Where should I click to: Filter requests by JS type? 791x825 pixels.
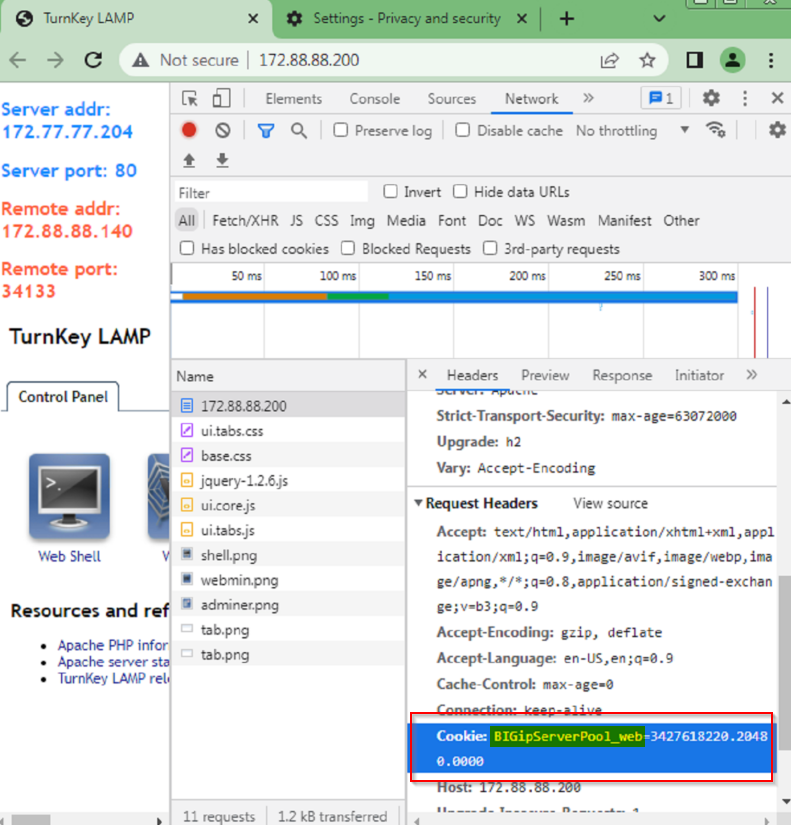[296, 220]
